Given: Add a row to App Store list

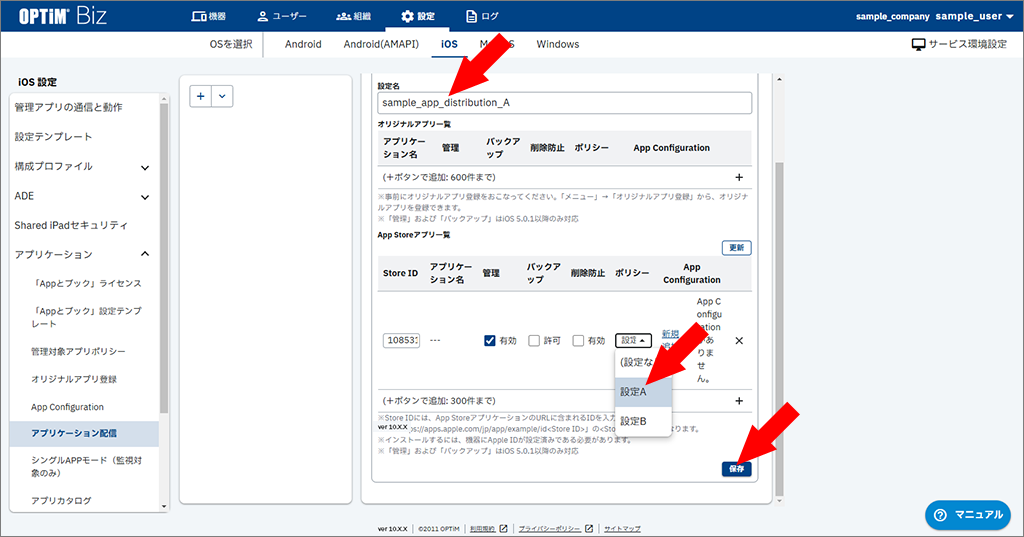Looking at the screenshot, I should (739, 400).
